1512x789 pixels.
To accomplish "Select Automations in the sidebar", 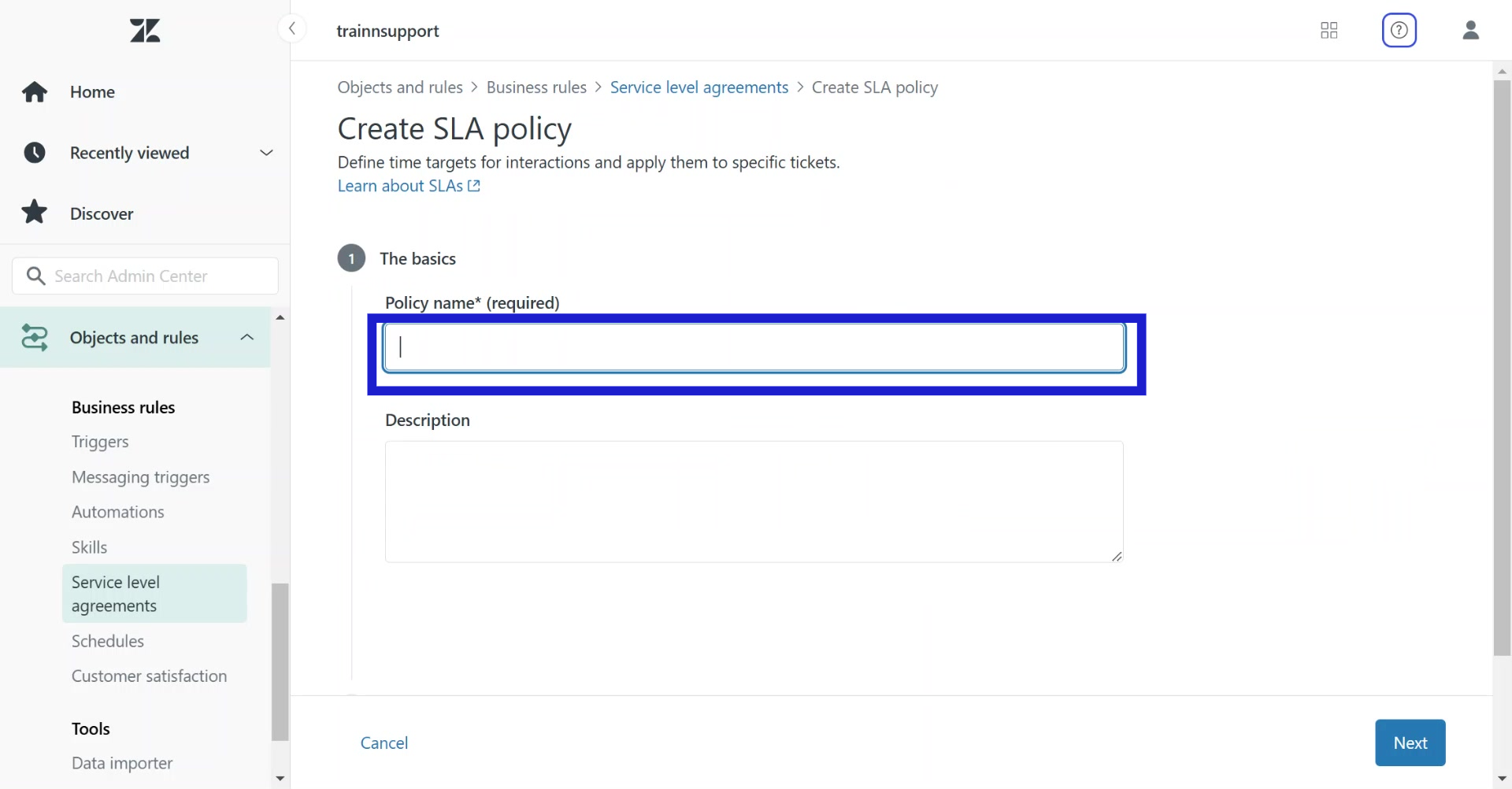I will 118,512.
